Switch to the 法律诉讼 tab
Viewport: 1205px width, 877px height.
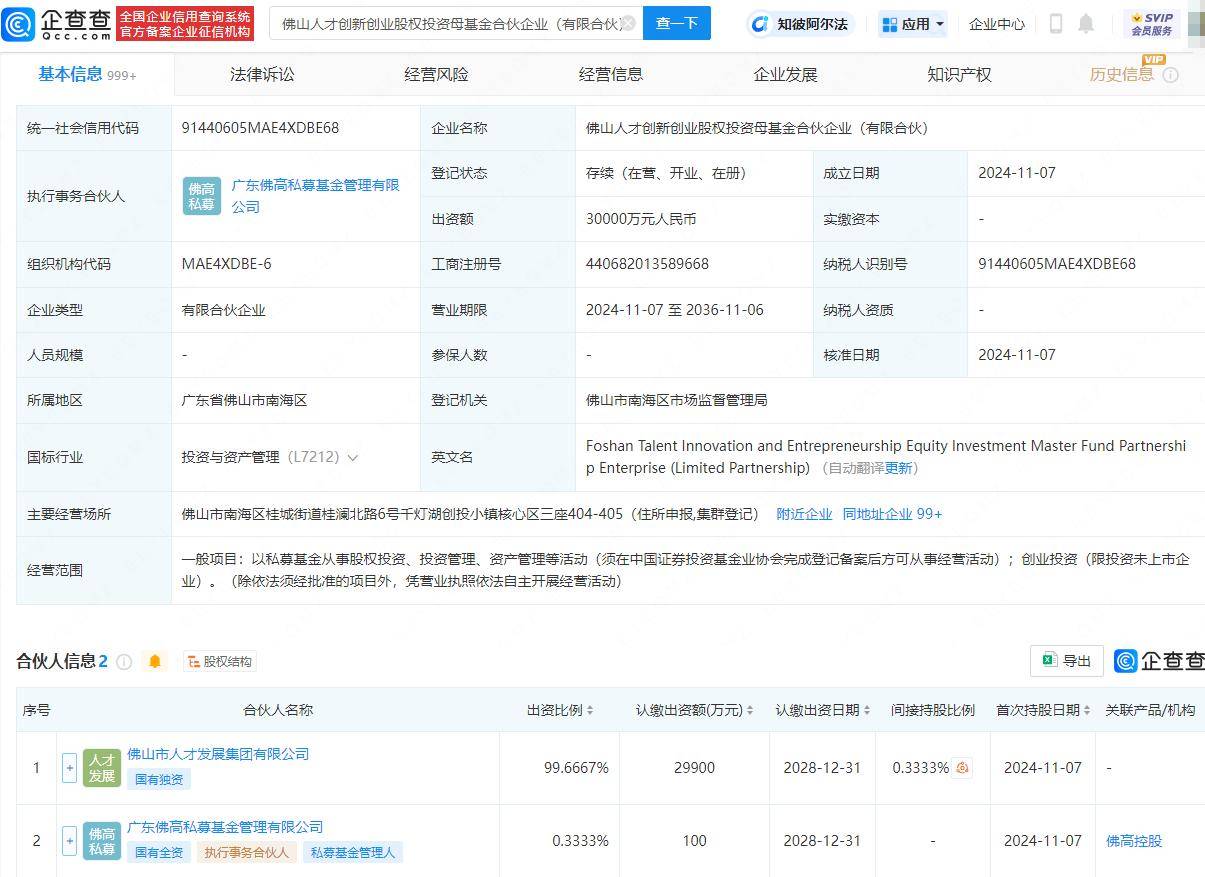pyautogui.click(x=261, y=73)
